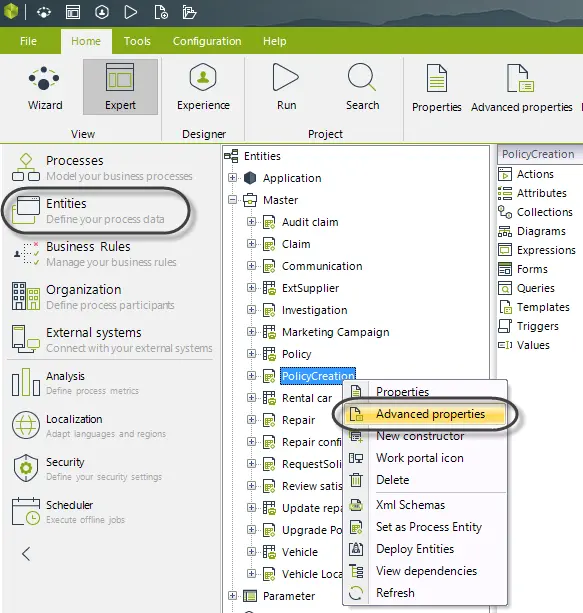The height and width of the screenshot is (613, 583).
Task: Expand the Audit claim entity
Action: (x=251, y=222)
